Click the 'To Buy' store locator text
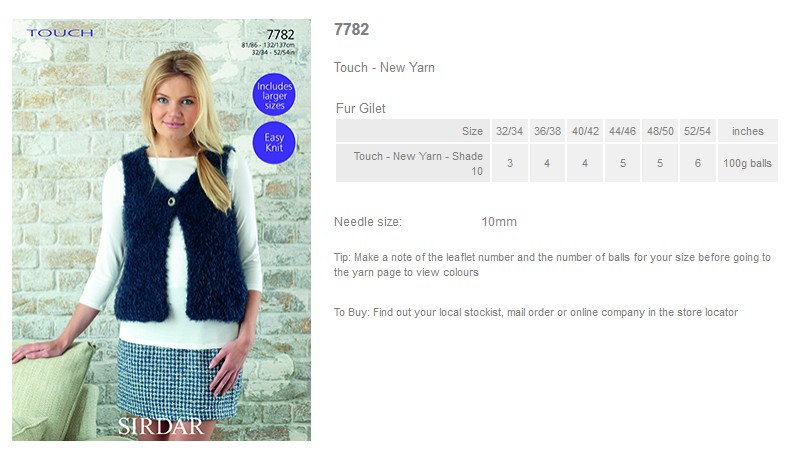 click(536, 312)
